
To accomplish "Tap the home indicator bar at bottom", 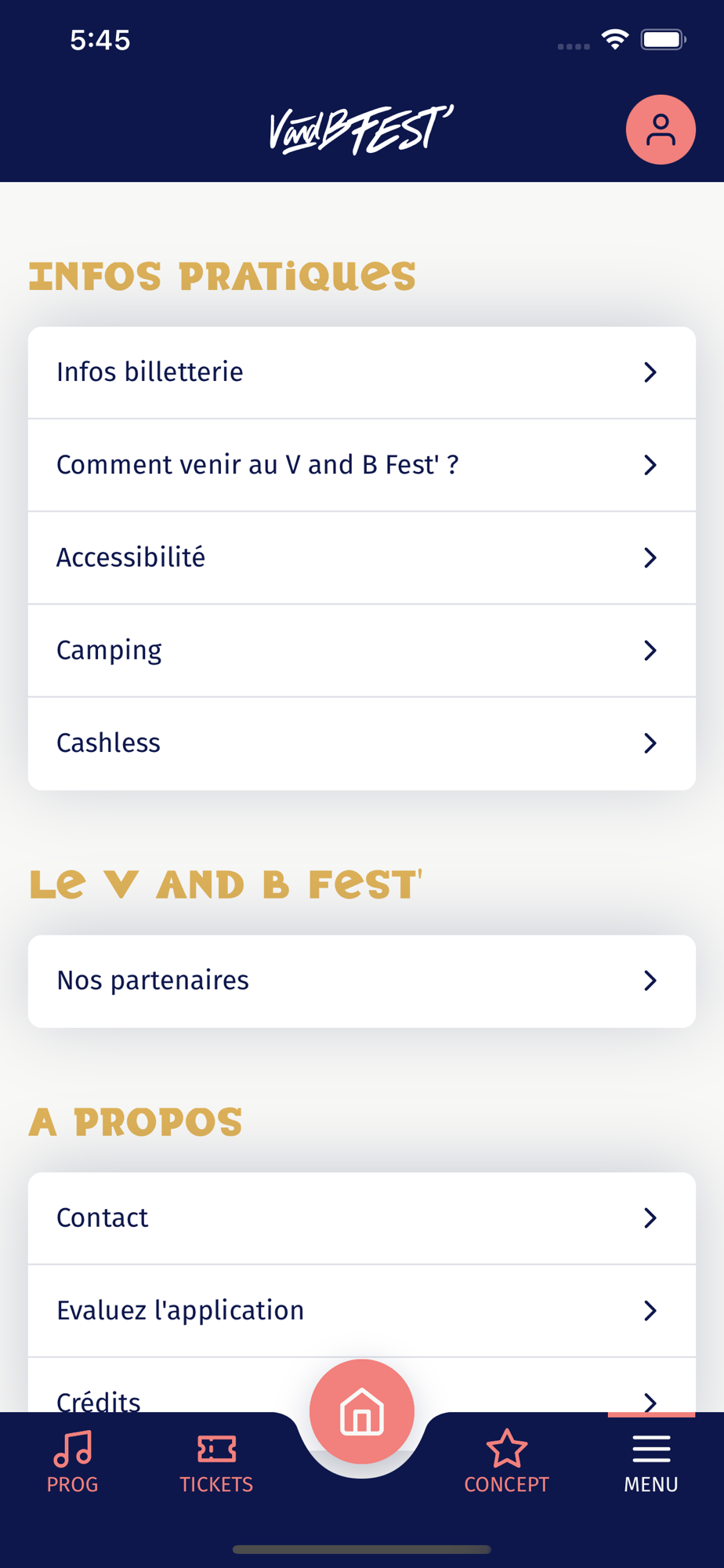I will [362, 1549].
